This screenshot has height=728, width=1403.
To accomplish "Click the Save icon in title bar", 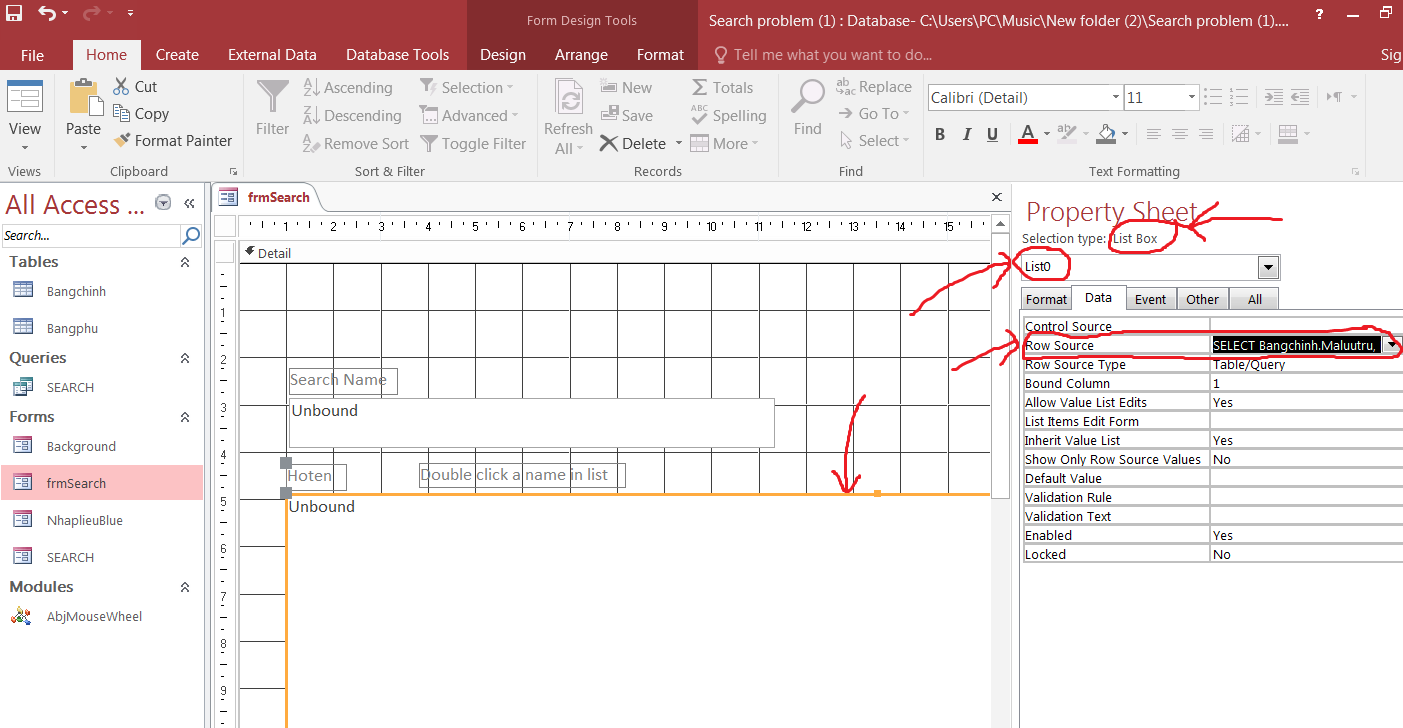I will (x=14, y=14).
